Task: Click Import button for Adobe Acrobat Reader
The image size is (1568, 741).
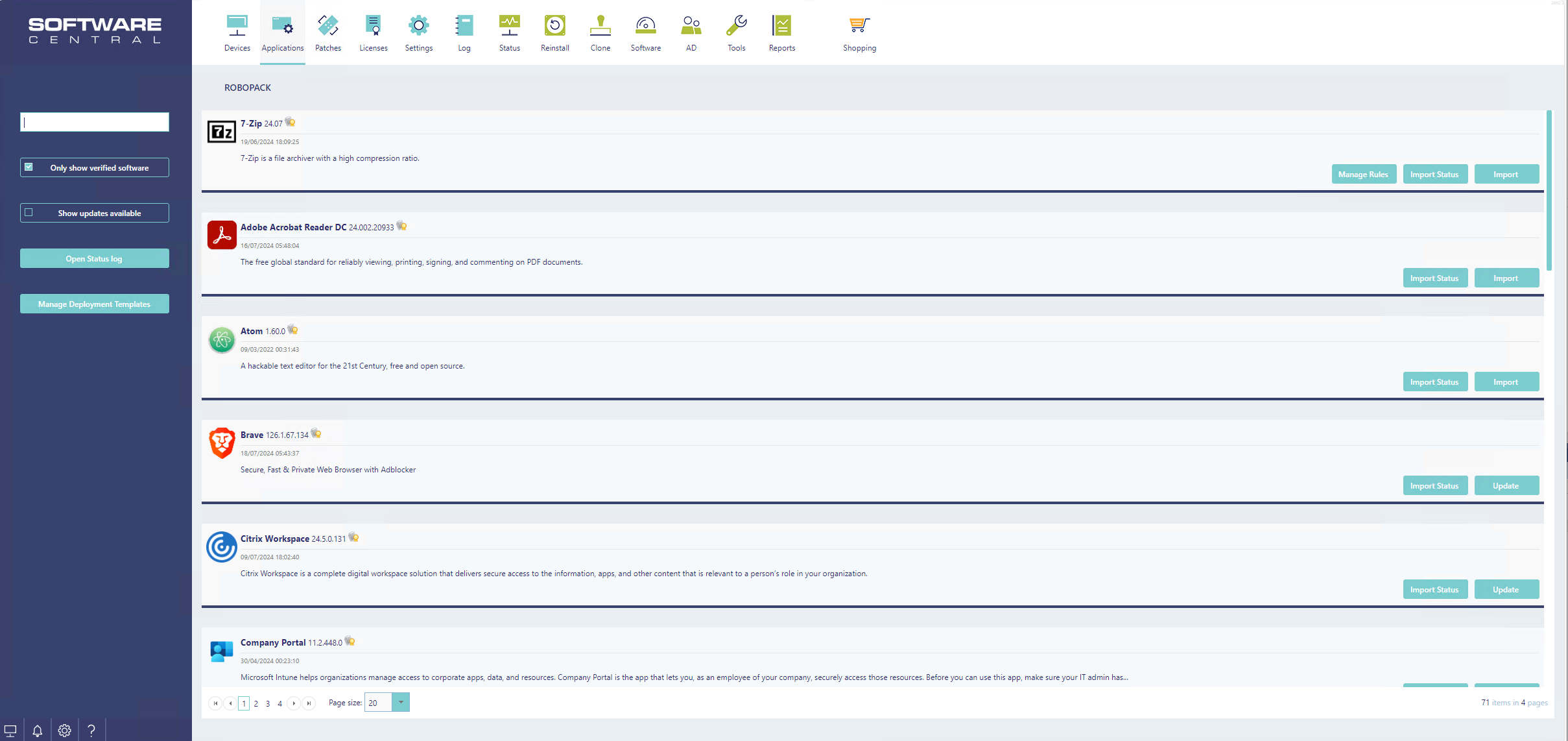Action: (1506, 278)
